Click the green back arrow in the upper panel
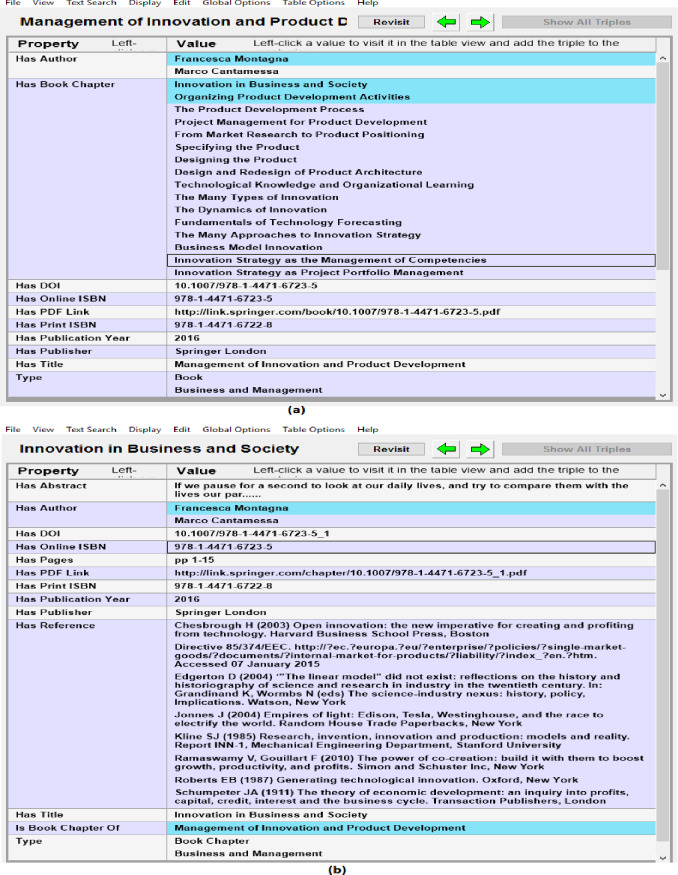Screen dimensions: 678x875 click(445, 22)
